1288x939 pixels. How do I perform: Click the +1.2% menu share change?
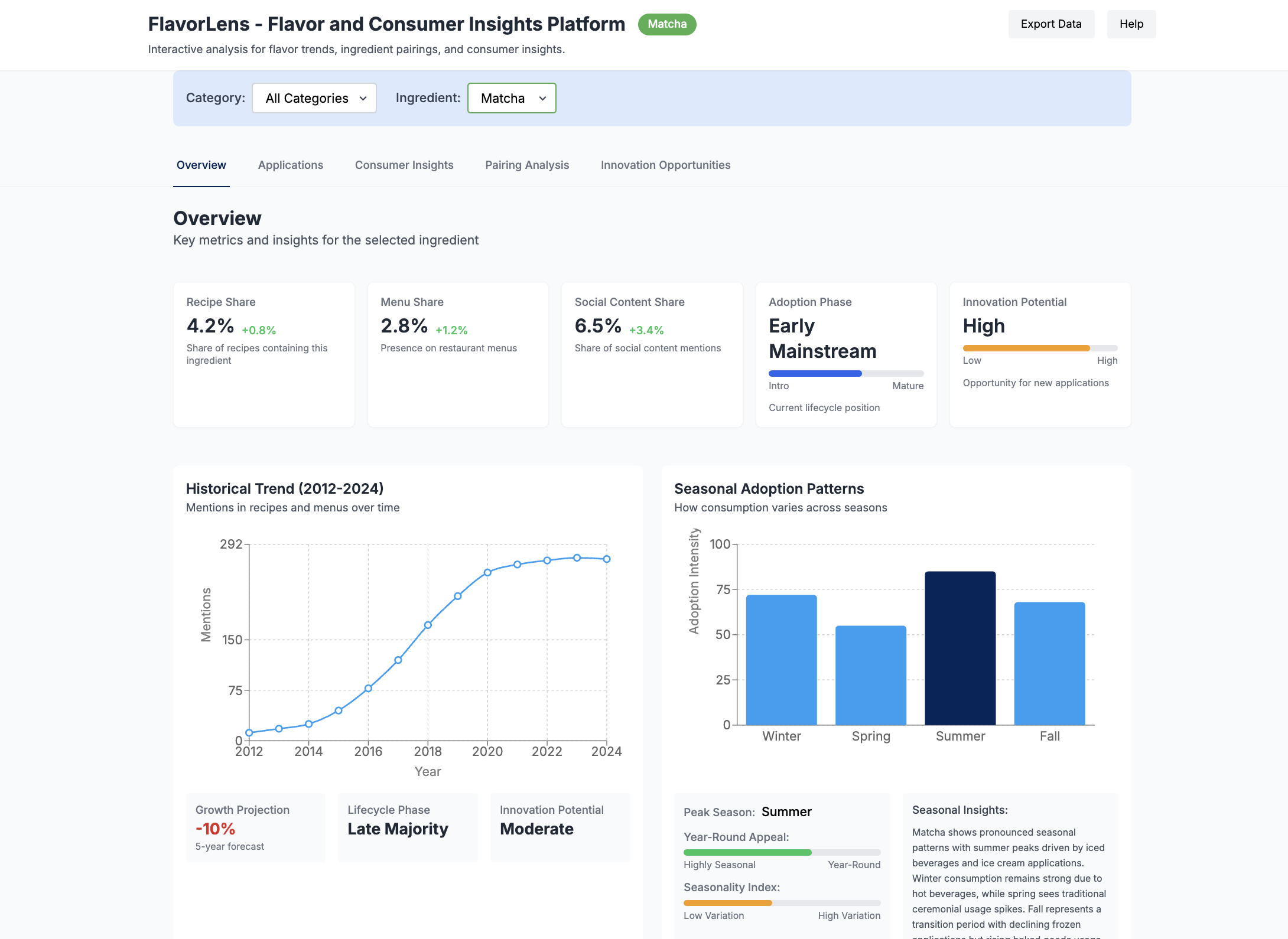(x=451, y=330)
